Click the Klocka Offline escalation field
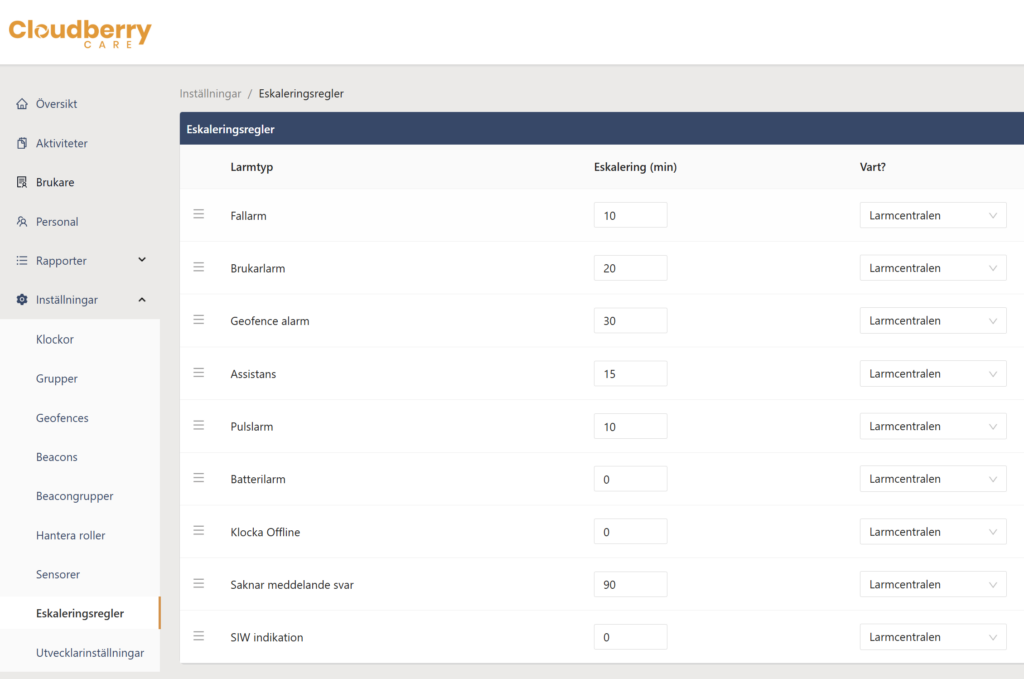 630,531
